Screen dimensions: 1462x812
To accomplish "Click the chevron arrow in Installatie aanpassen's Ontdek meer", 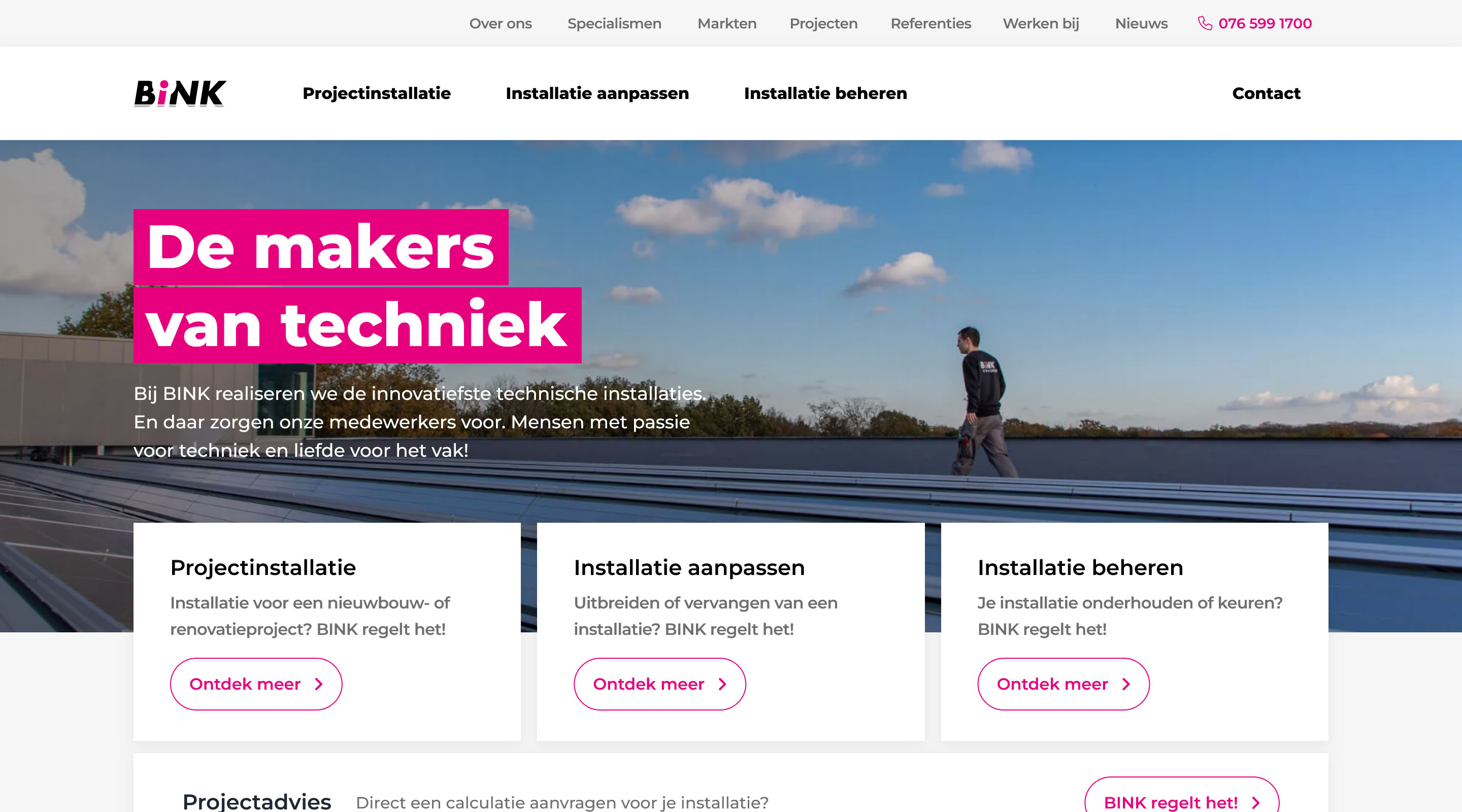I will point(722,684).
